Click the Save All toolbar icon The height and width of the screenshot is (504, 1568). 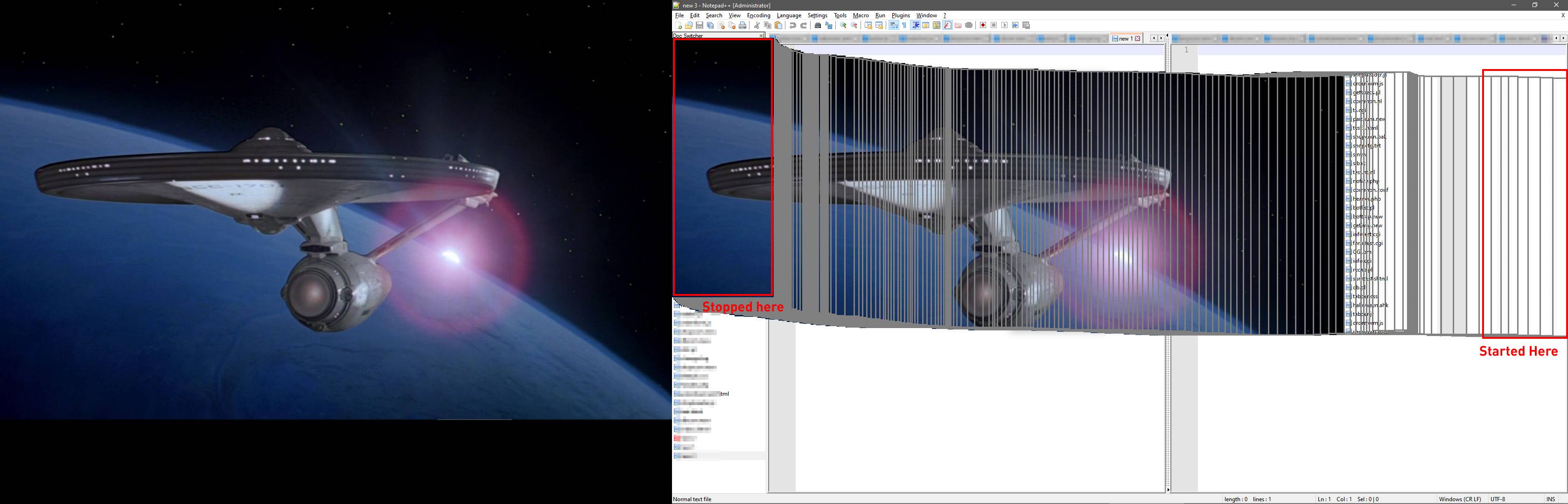click(x=710, y=26)
